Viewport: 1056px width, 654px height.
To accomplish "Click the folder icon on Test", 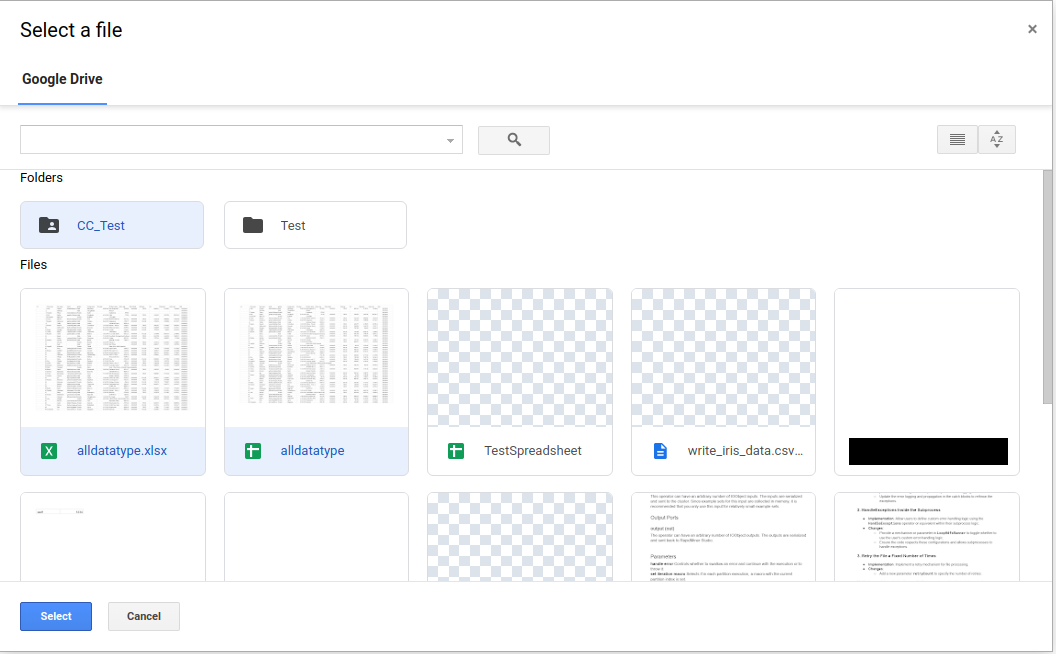I will (253, 225).
